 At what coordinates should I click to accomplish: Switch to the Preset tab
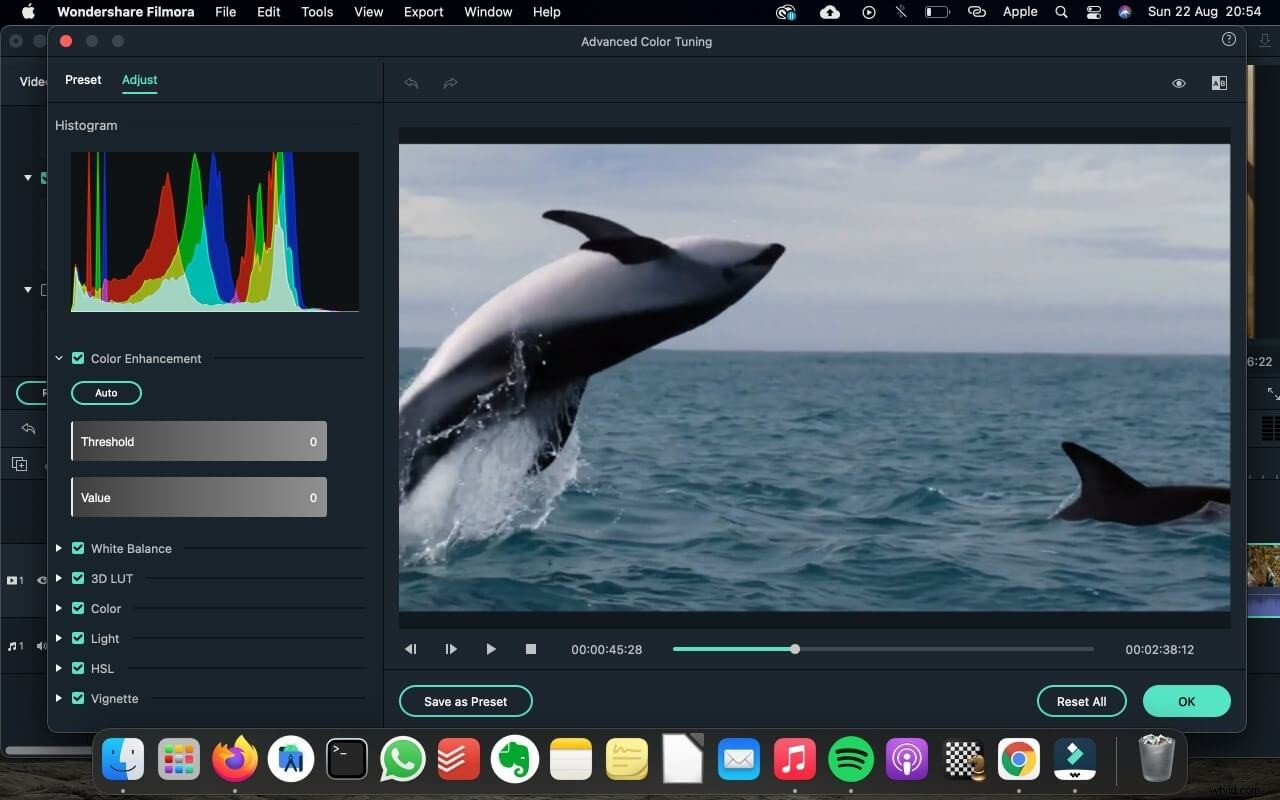[x=83, y=80]
